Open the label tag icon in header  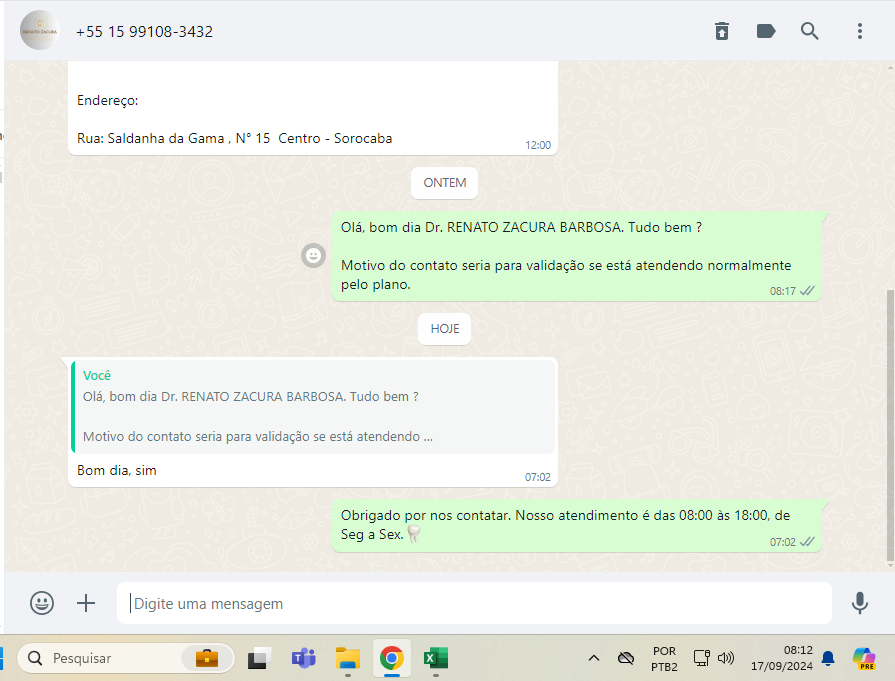(x=766, y=31)
